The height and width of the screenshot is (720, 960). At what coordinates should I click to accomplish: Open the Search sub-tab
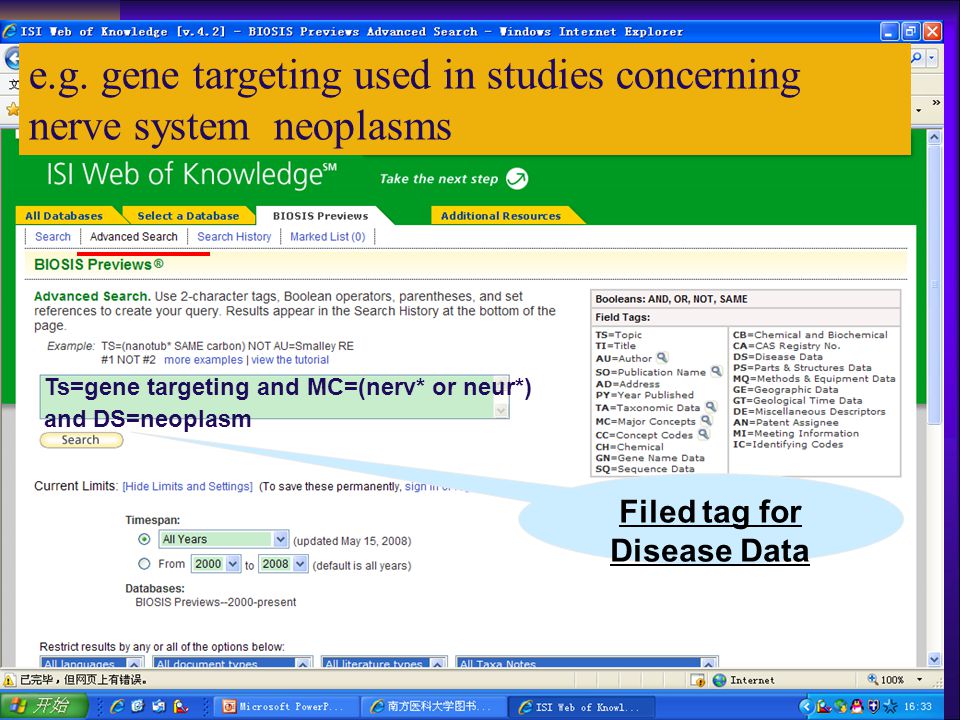coord(53,236)
